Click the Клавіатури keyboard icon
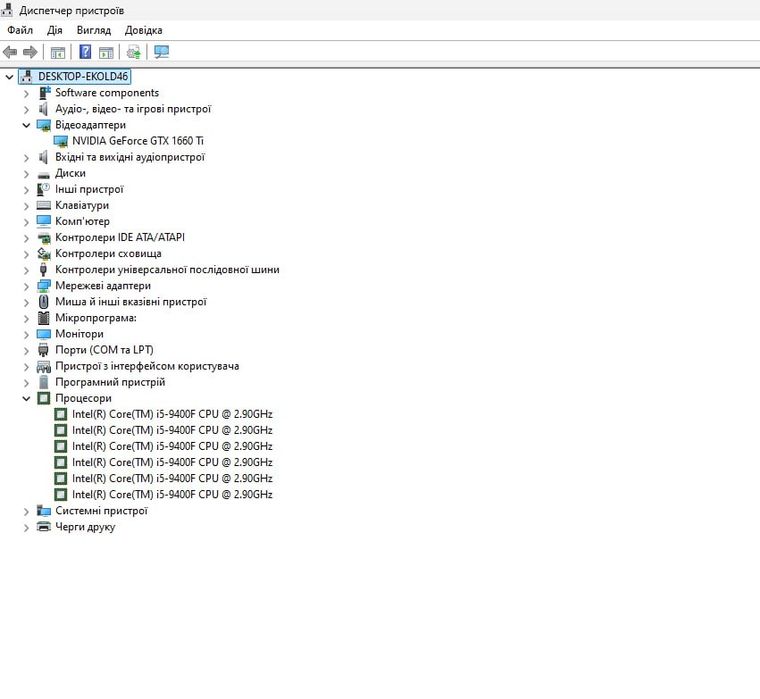760x699 pixels. (44, 206)
